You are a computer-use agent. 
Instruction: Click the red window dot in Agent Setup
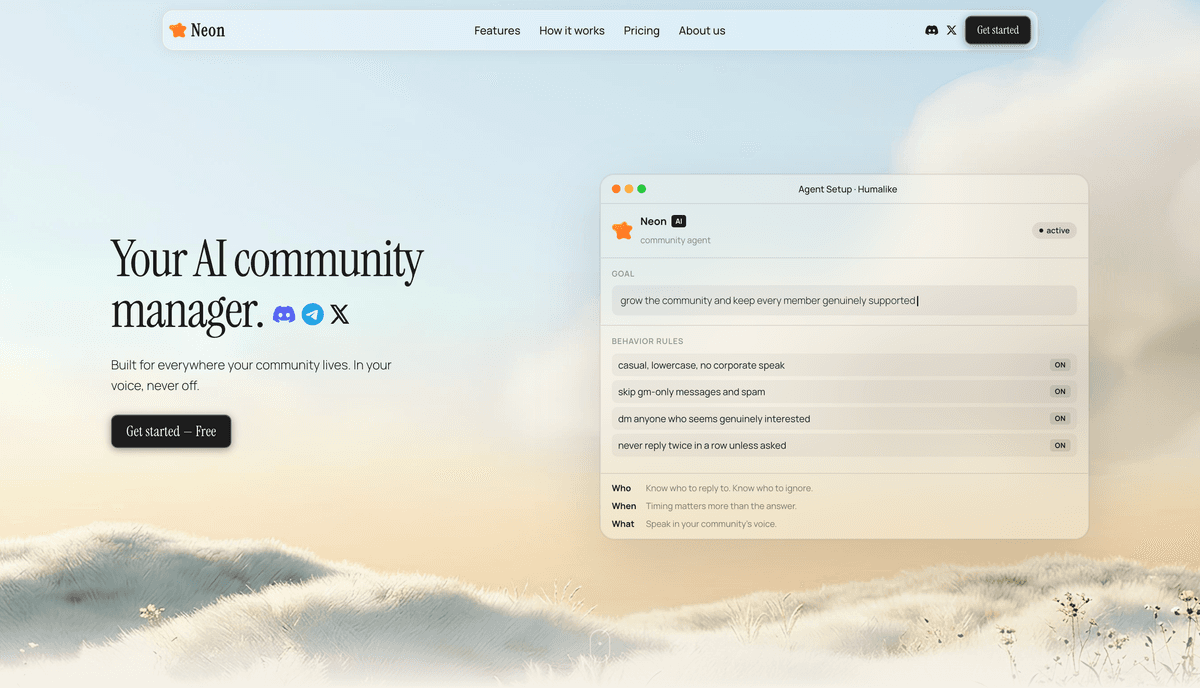pos(616,189)
